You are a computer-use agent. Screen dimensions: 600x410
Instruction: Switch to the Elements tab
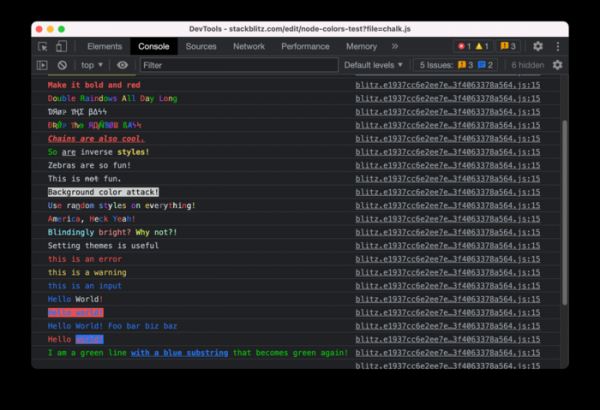coord(105,46)
